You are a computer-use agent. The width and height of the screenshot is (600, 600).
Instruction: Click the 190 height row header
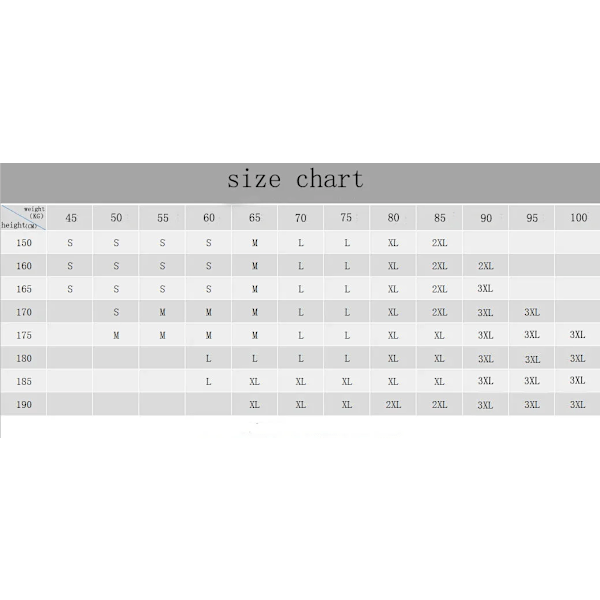tap(23, 403)
